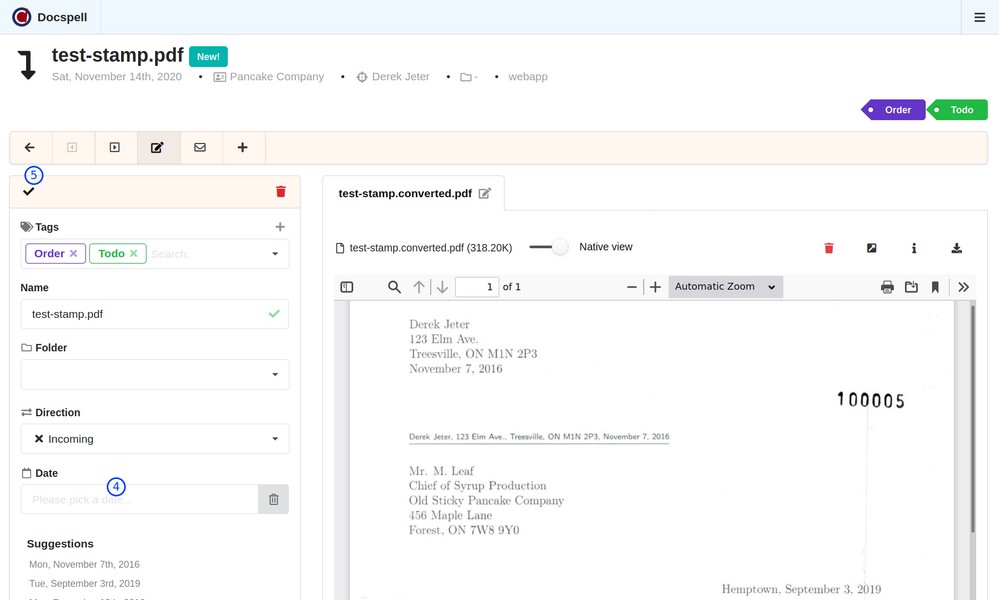Screen dimensions: 999x600
Task: Click the Order tag label
Action: [x=897, y=110]
